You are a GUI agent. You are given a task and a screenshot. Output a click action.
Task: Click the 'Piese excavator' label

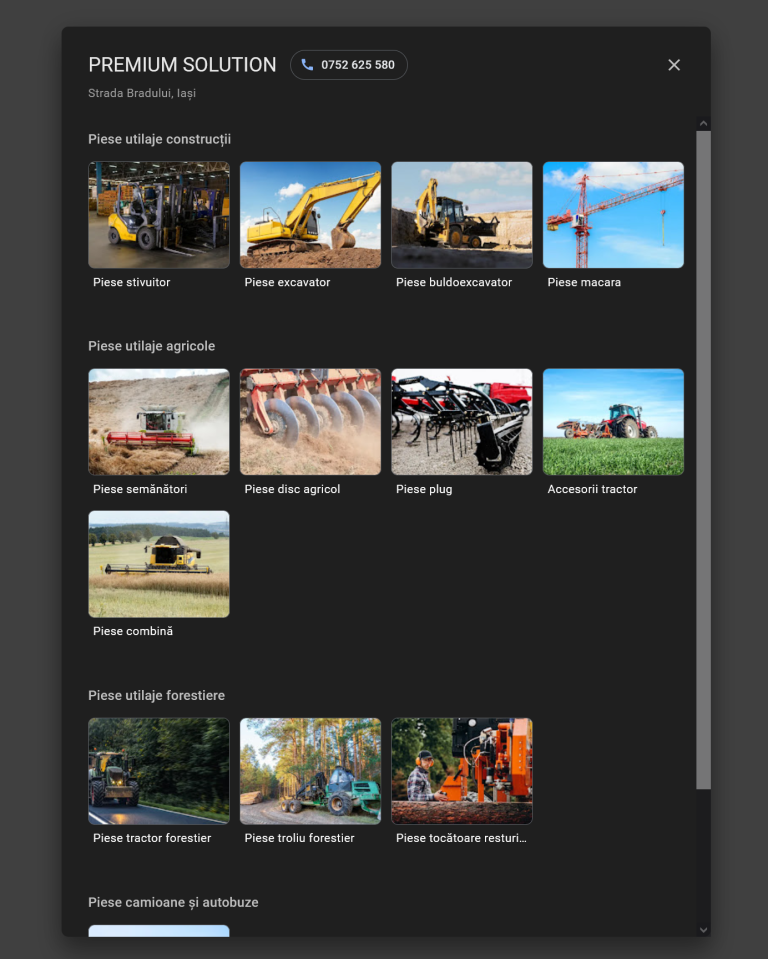(x=287, y=282)
